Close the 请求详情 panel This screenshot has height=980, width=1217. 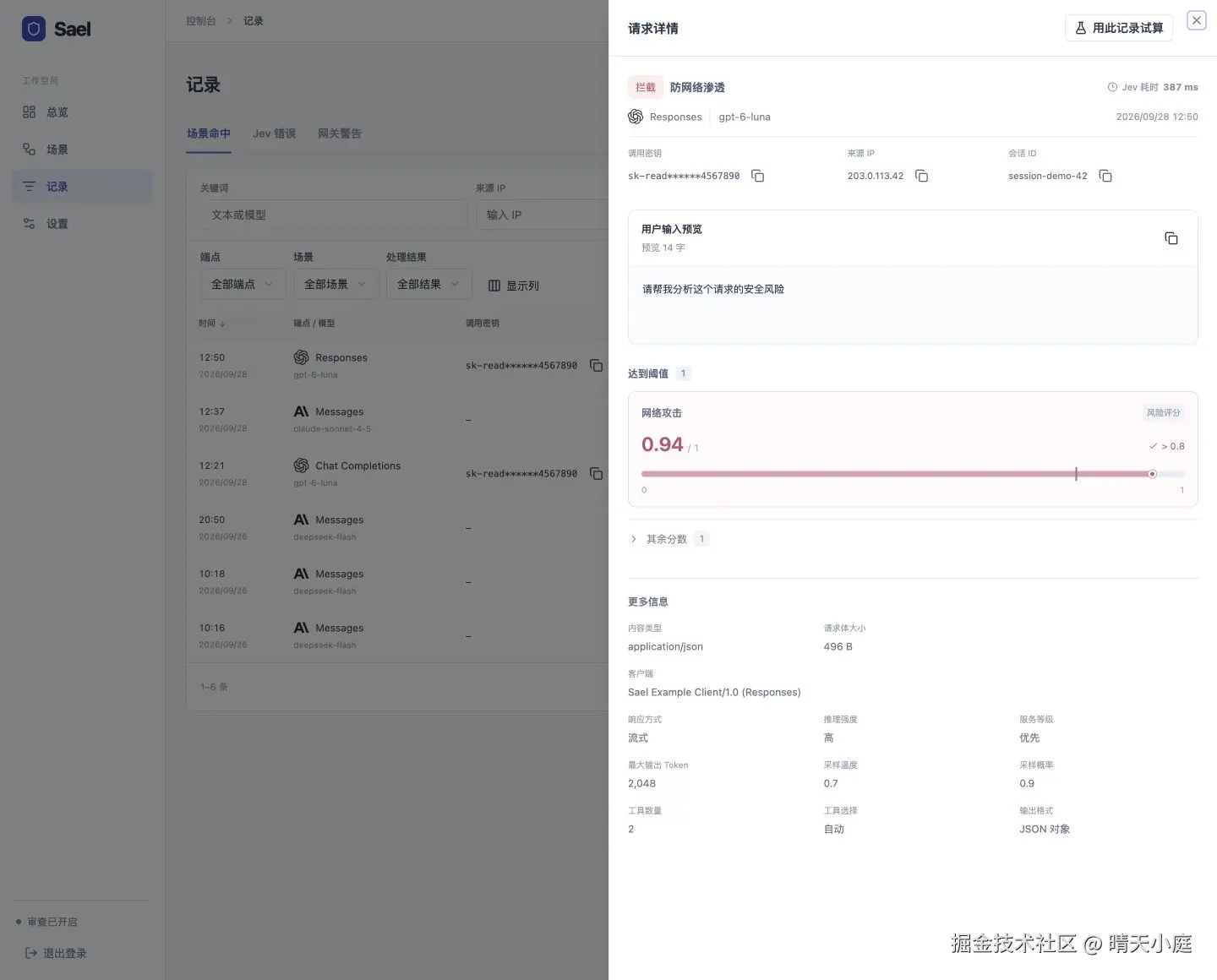[x=1197, y=20]
